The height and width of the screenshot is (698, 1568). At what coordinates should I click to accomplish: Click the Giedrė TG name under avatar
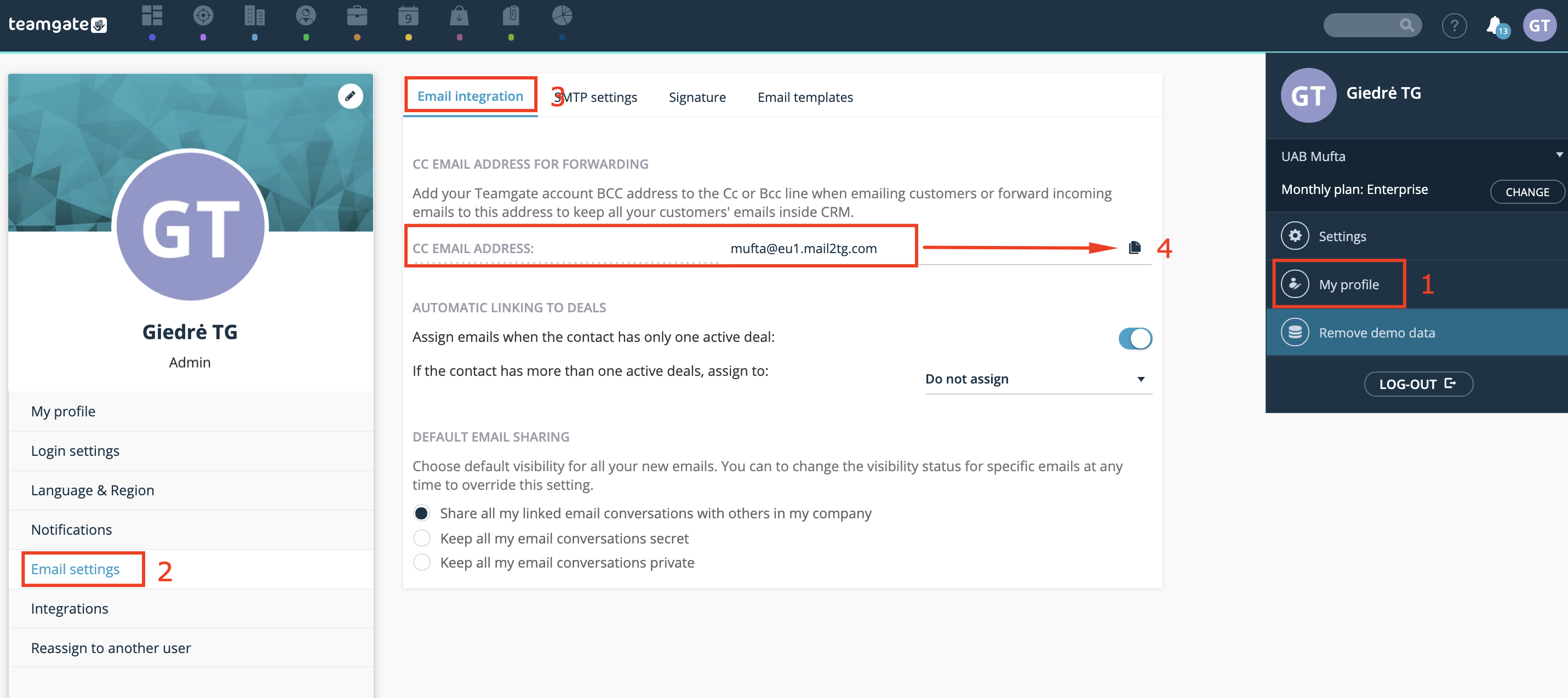(190, 332)
